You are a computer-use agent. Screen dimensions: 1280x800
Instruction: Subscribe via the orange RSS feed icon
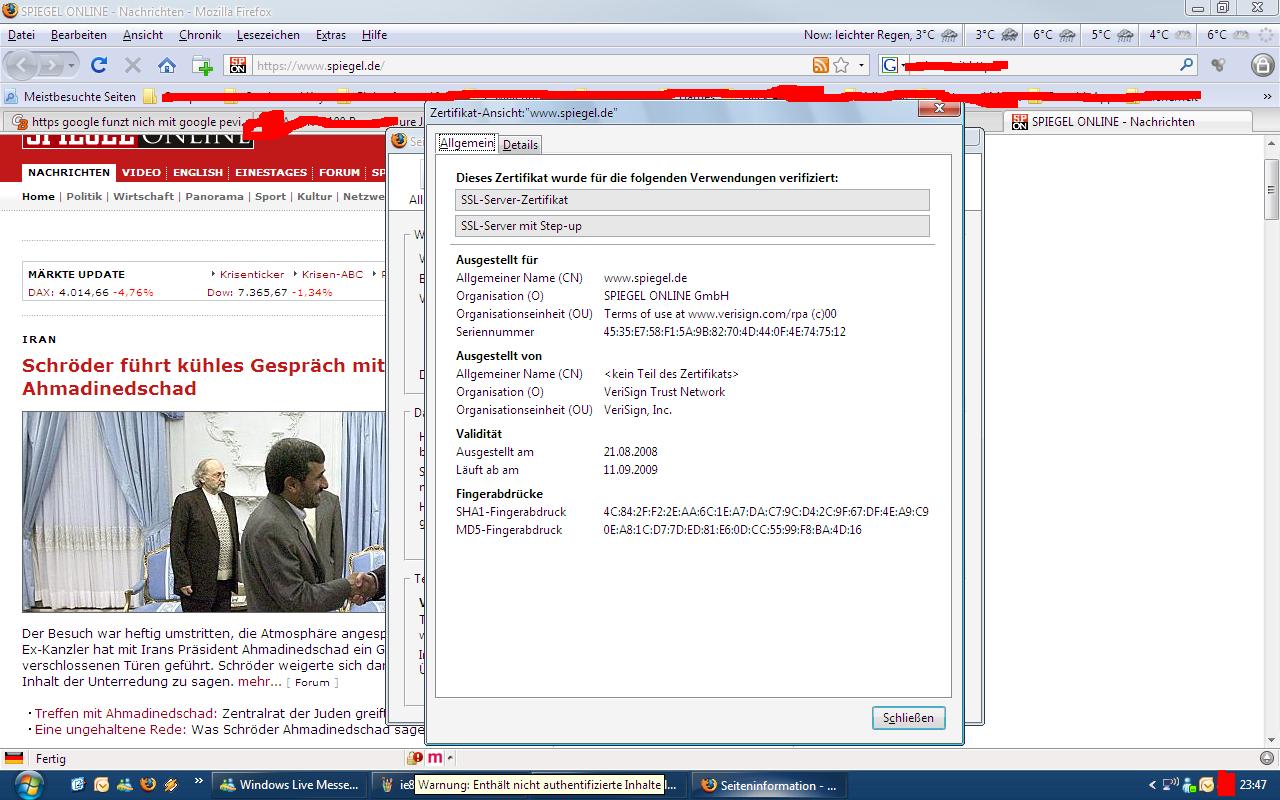821,65
